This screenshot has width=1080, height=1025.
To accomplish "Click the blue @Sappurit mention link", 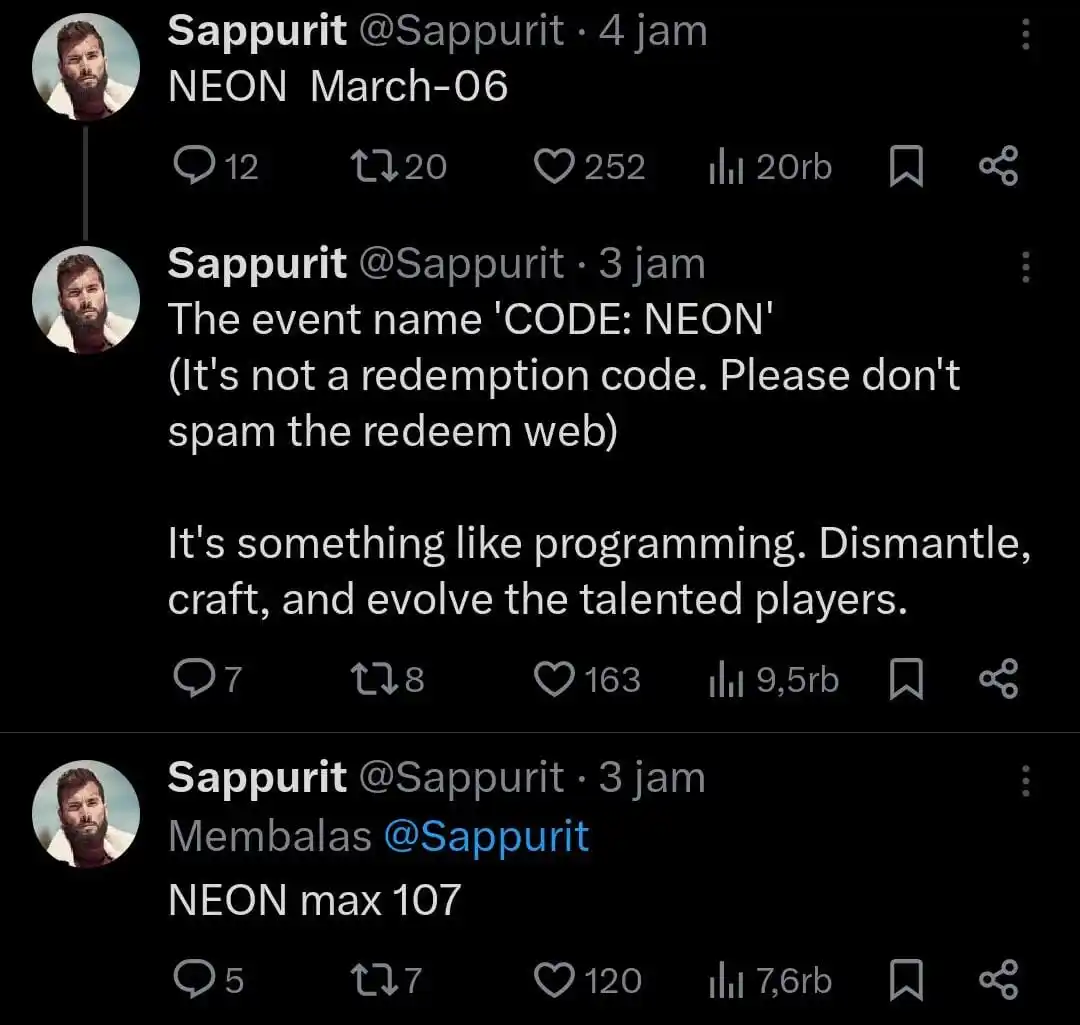I will tap(486, 836).
